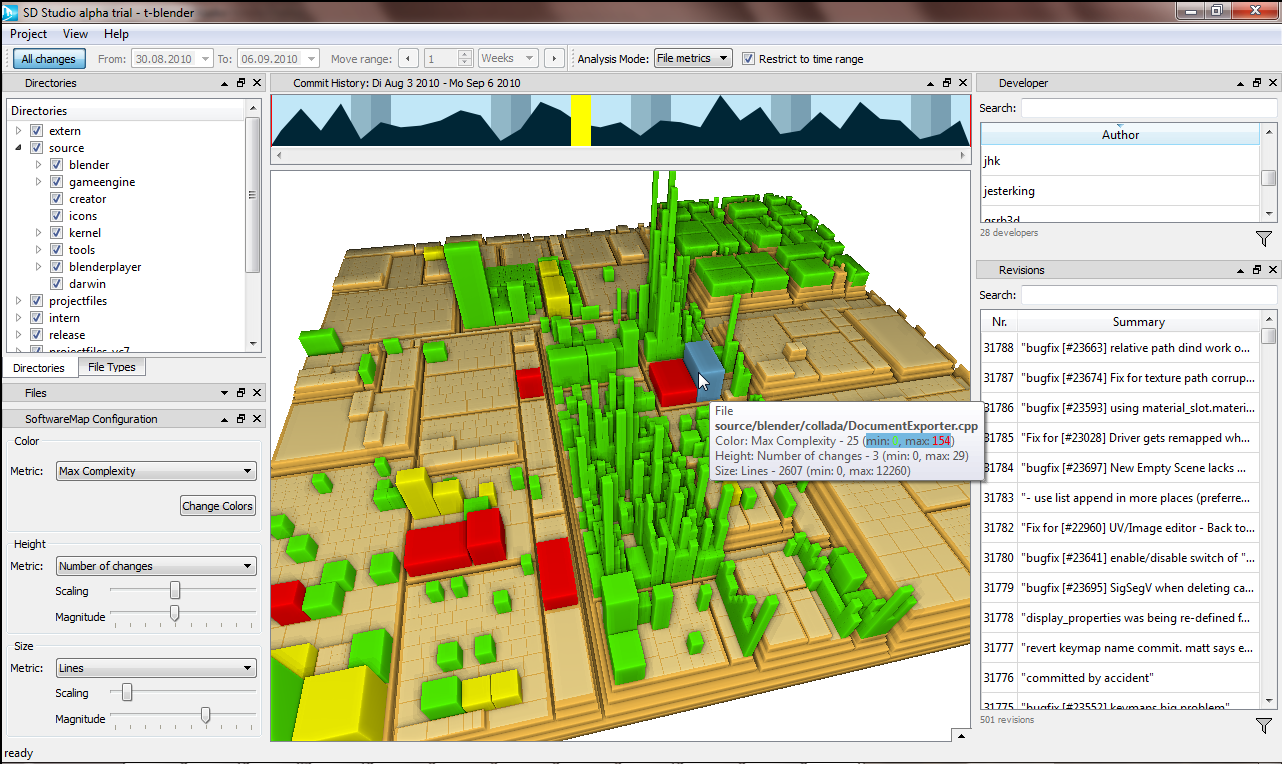Collapse the Files panel

coord(225,393)
